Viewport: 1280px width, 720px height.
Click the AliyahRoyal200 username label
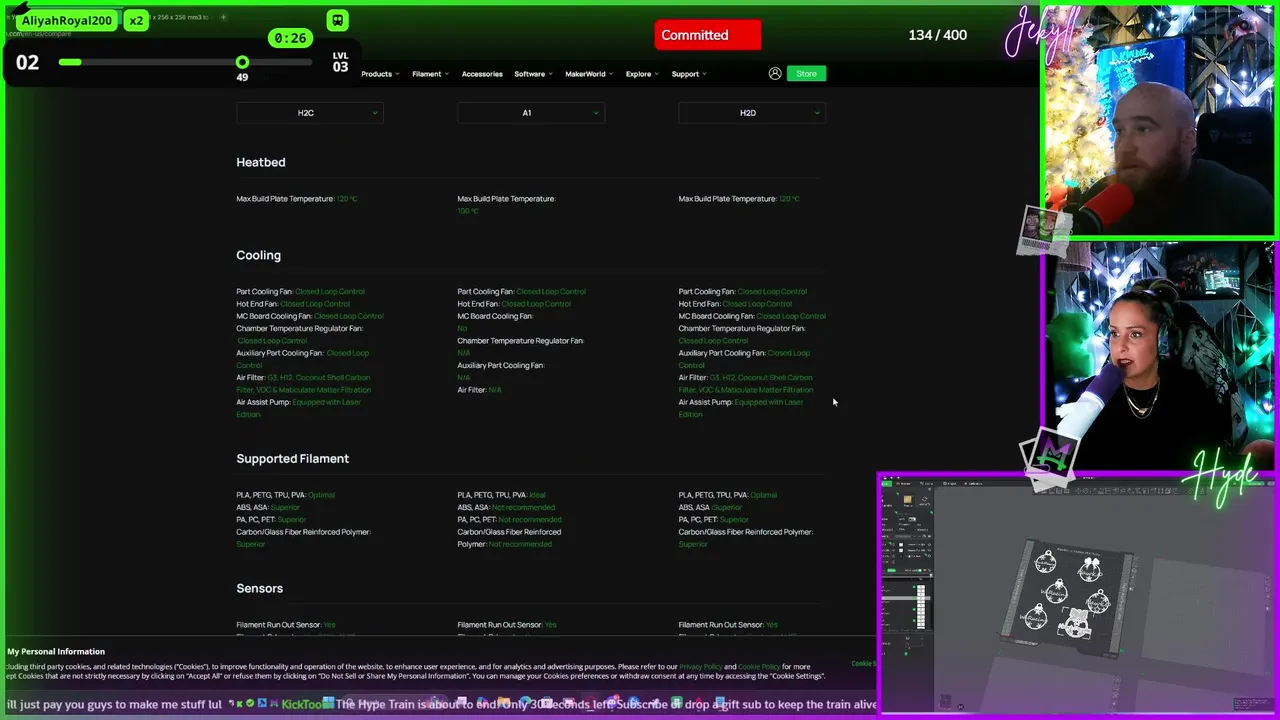pyautogui.click(x=67, y=20)
